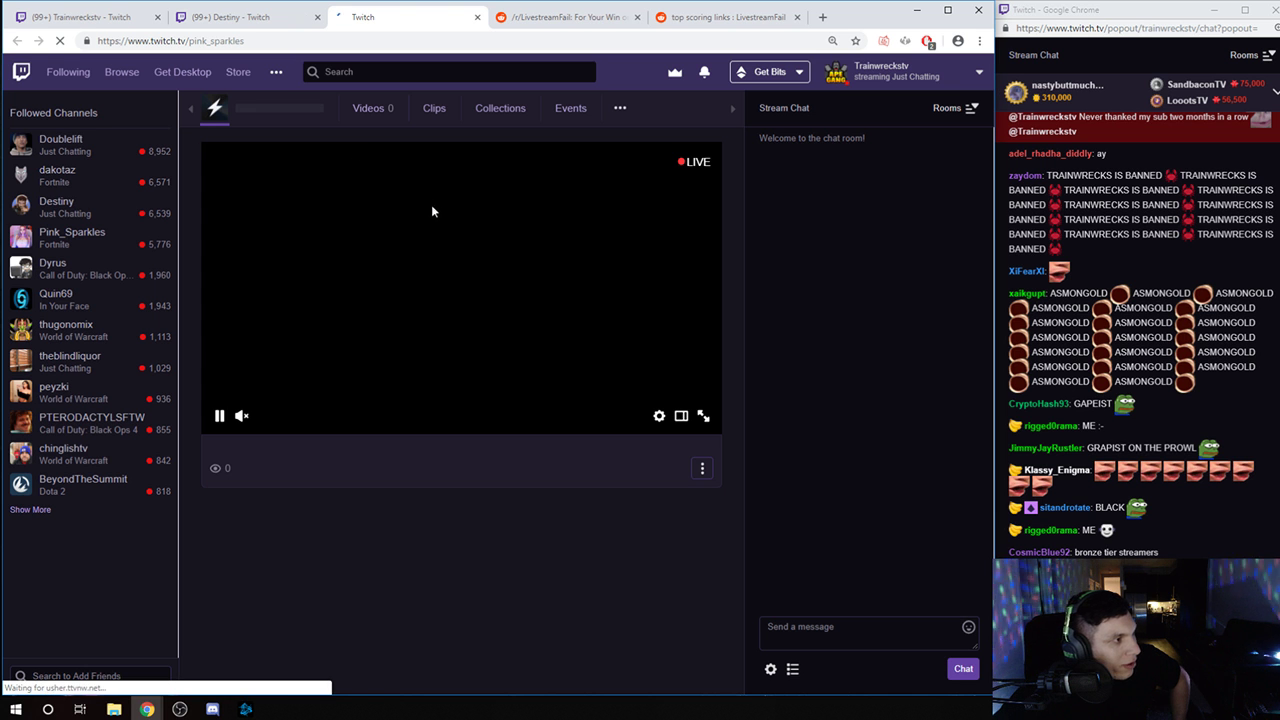Open a new browser tab

(823, 17)
